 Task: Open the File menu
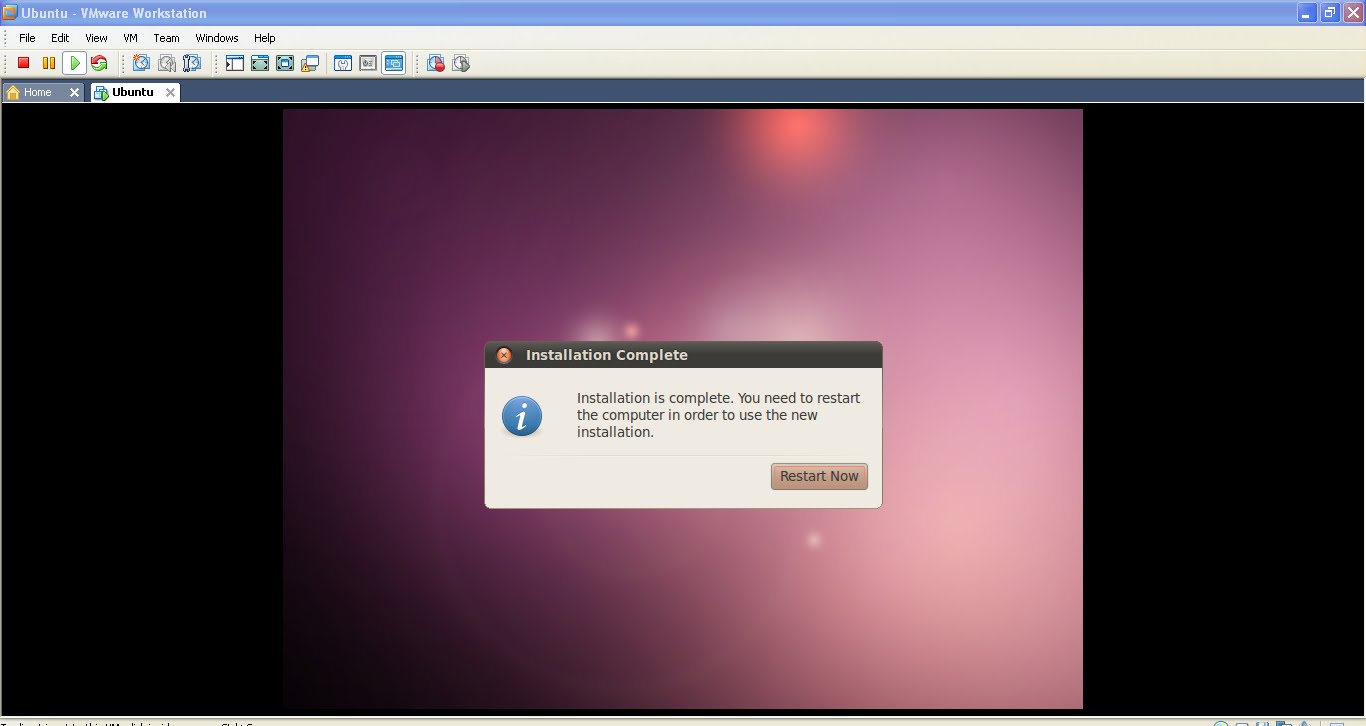27,38
